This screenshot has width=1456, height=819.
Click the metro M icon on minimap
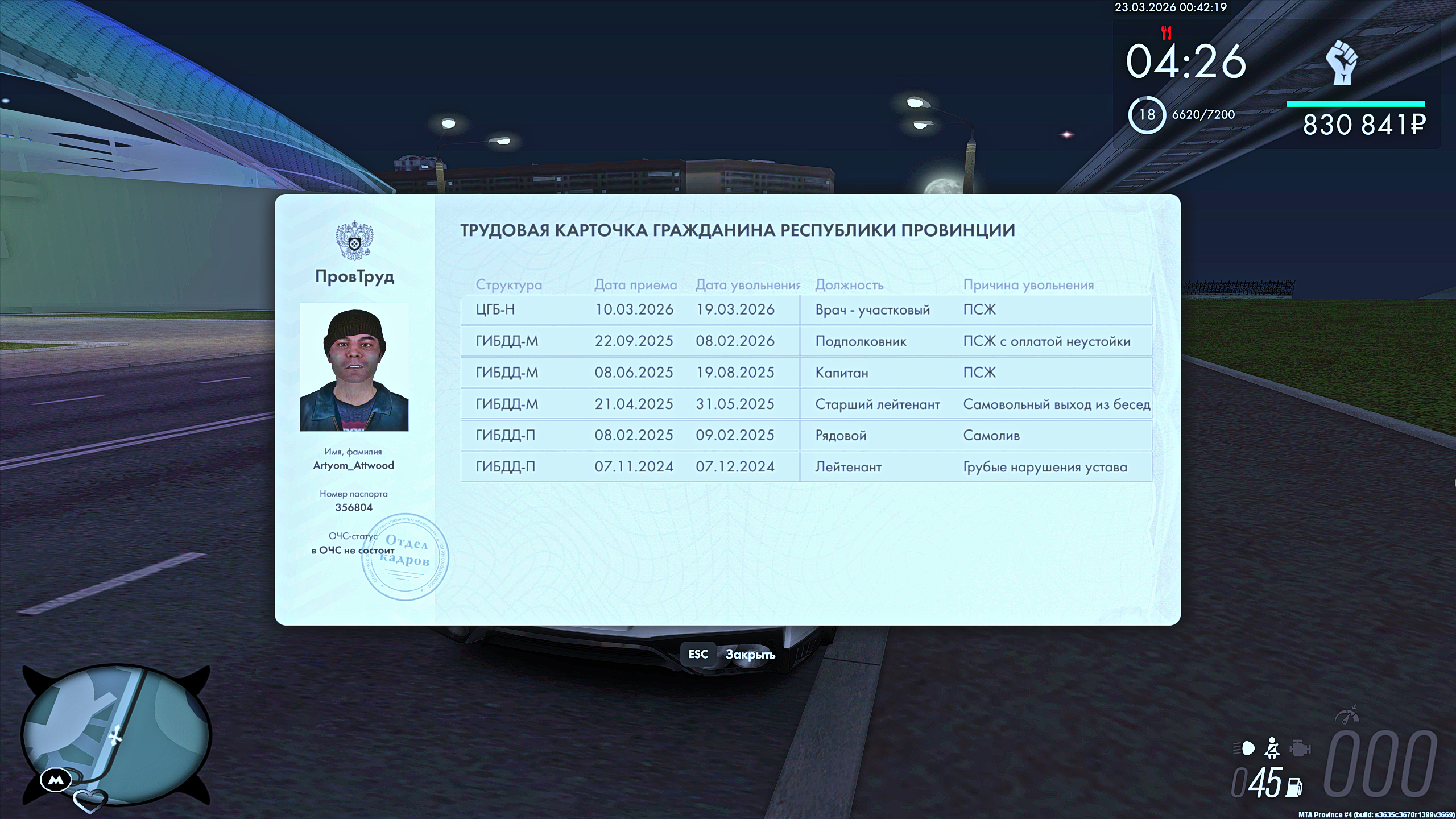tap(56, 780)
